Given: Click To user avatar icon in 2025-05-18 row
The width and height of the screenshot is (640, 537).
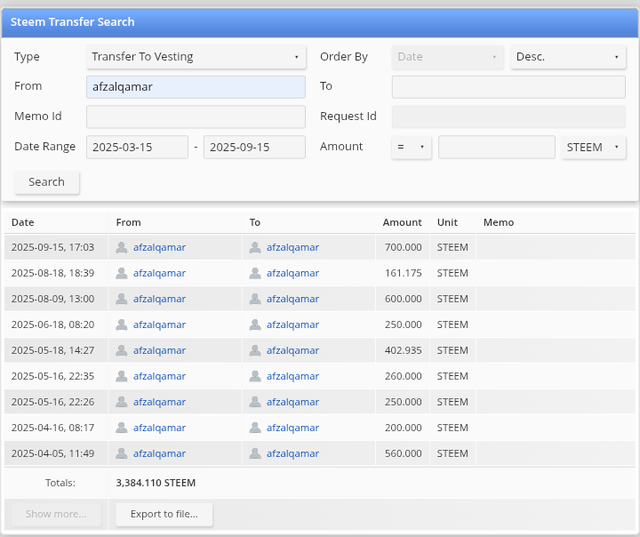Looking at the screenshot, I should [x=255, y=350].
